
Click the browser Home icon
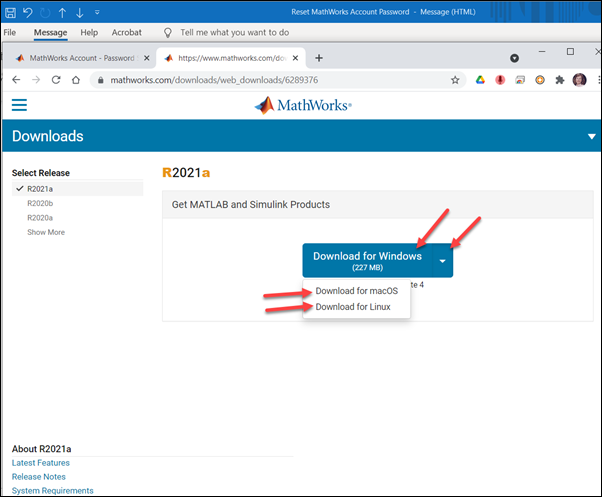[x=76, y=80]
